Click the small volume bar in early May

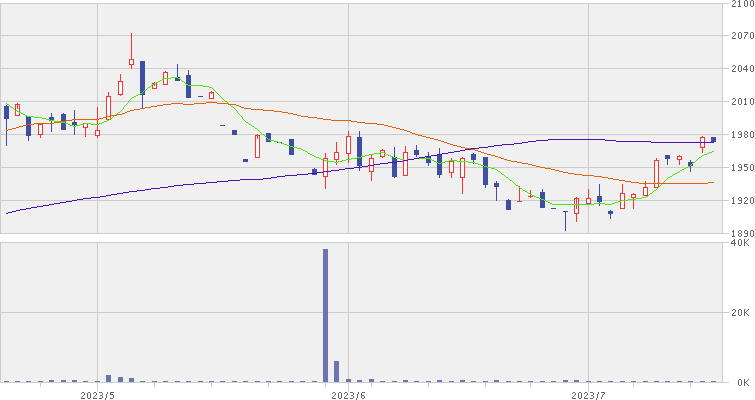108,378
